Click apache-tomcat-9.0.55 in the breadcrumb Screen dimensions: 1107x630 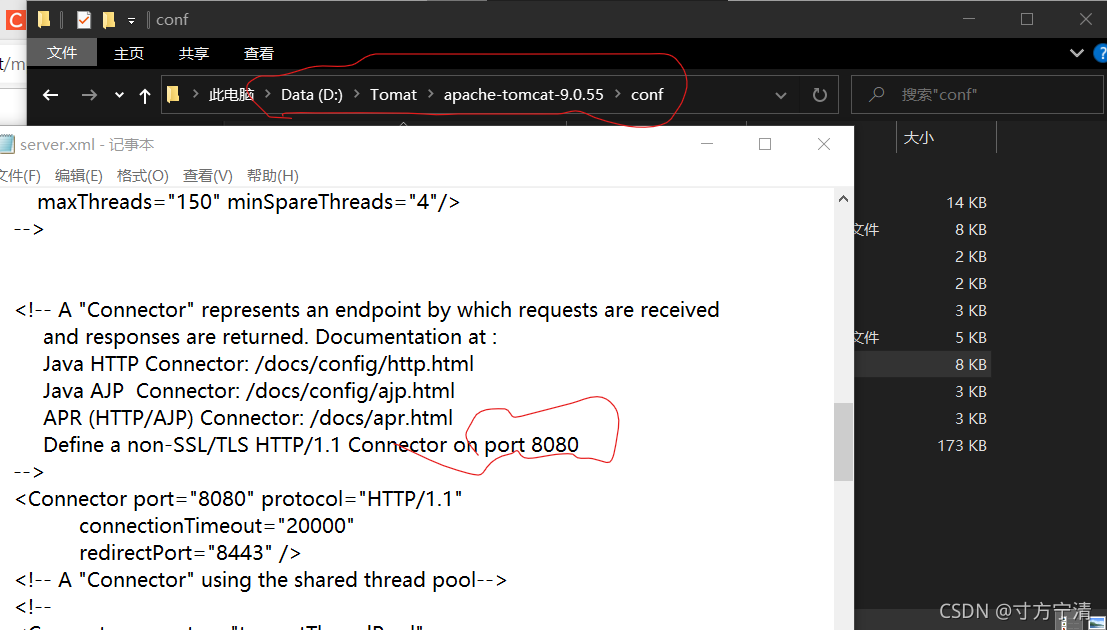point(524,95)
